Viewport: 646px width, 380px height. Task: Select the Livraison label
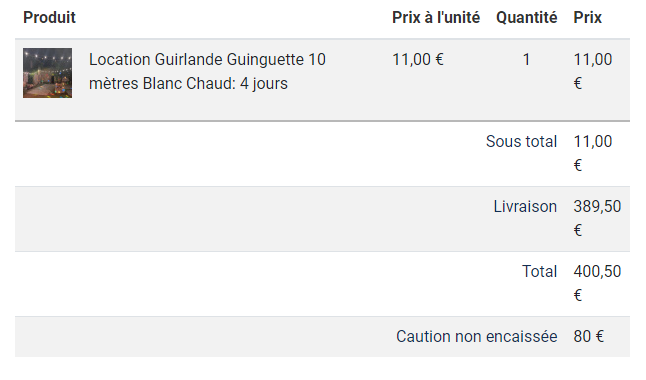tap(525, 206)
